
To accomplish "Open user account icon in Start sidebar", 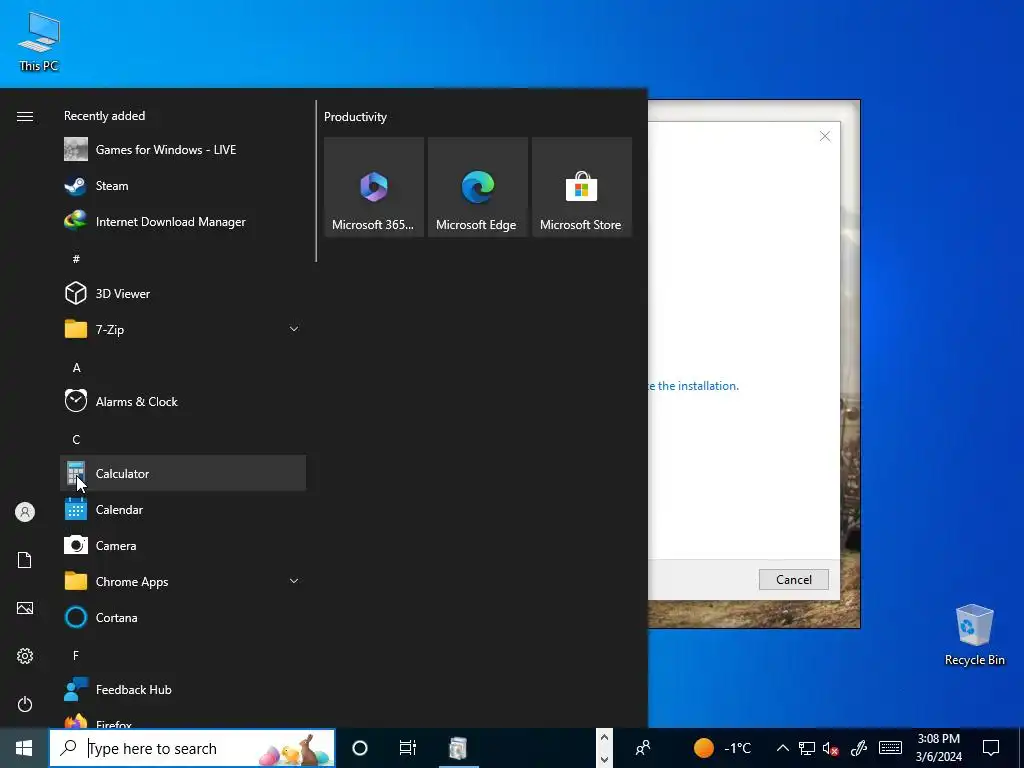I will pyautogui.click(x=25, y=512).
